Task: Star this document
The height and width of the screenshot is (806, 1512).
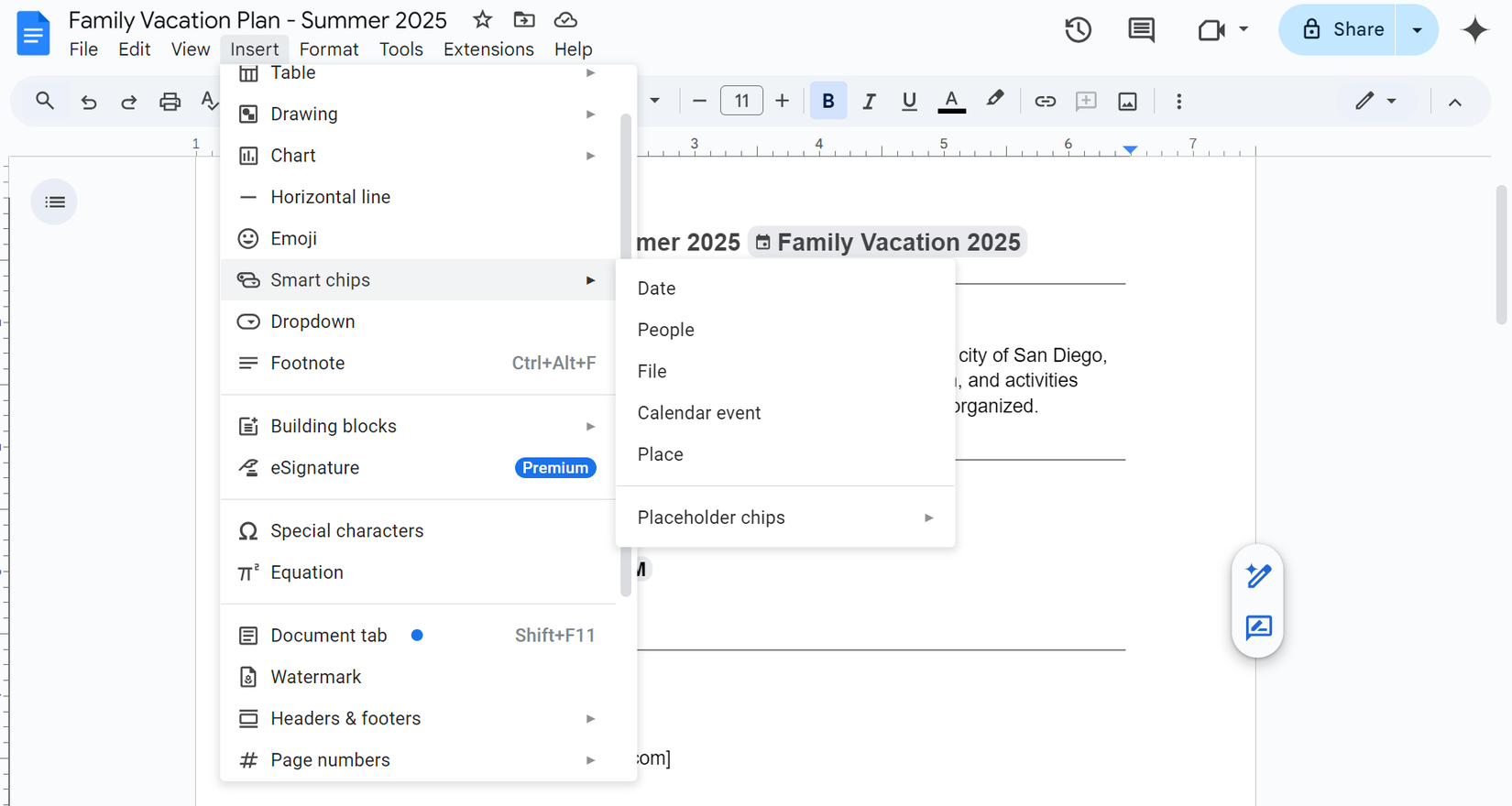Action: click(482, 20)
